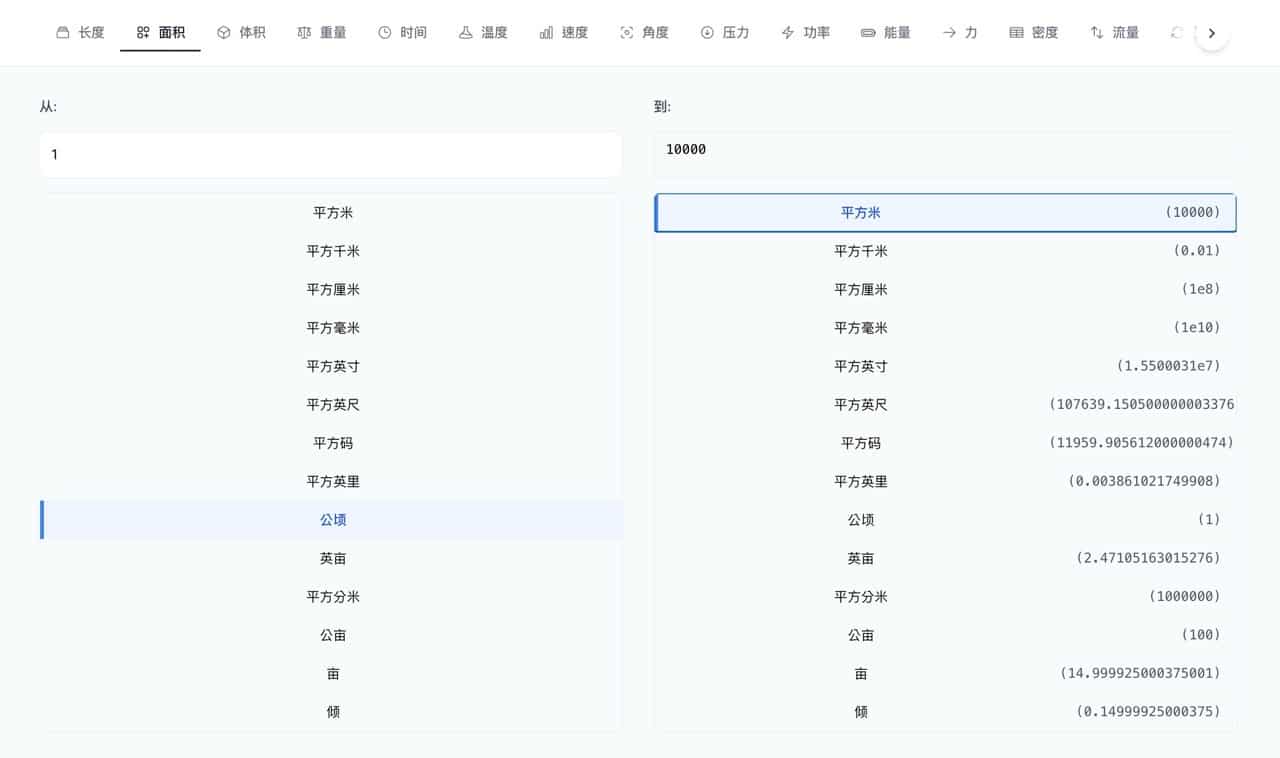
Task: Choose target unit 英亩 (2.47105163015276)
Action: pos(945,558)
